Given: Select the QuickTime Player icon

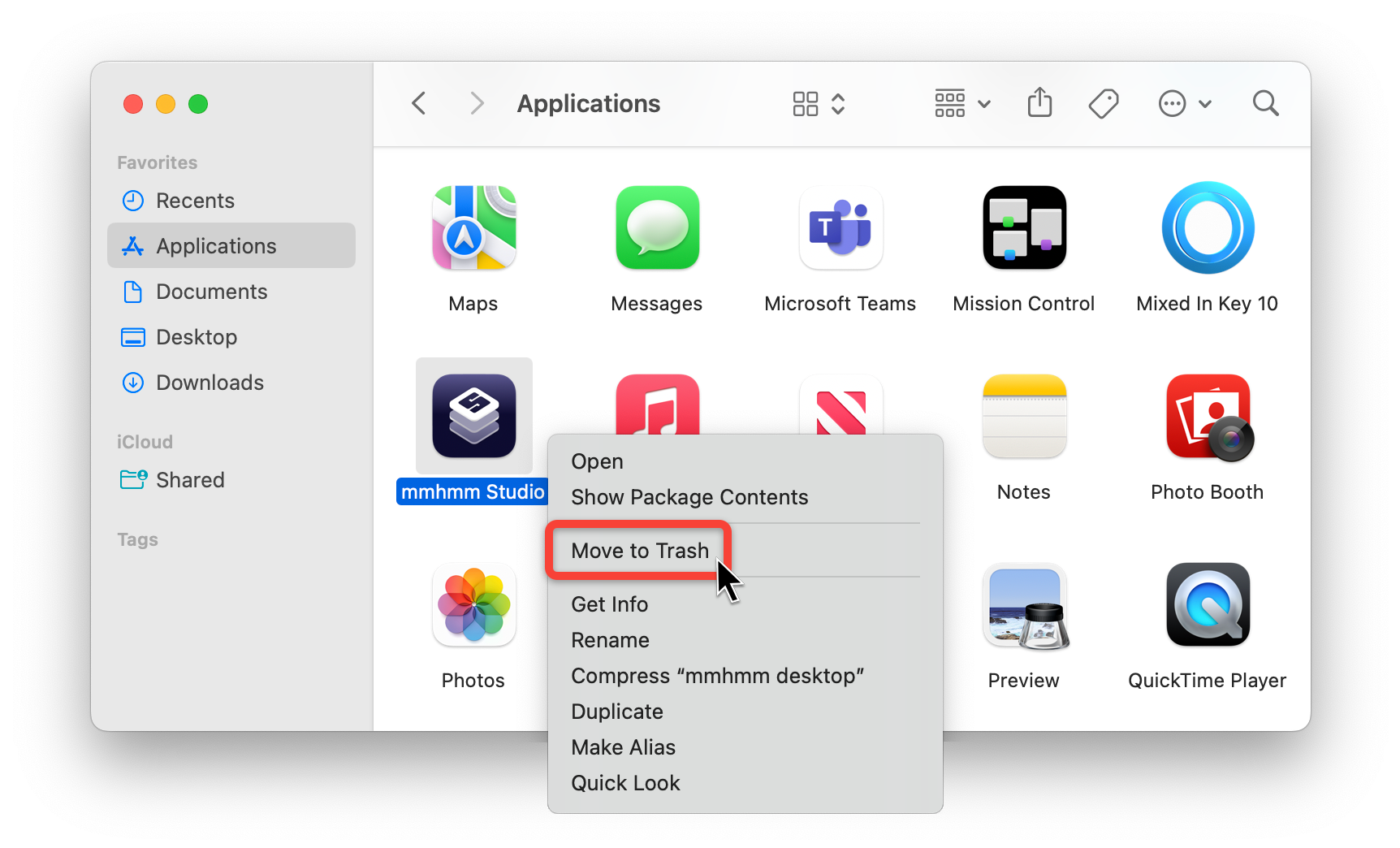Looking at the screenshot, I should pos(1208,604).
